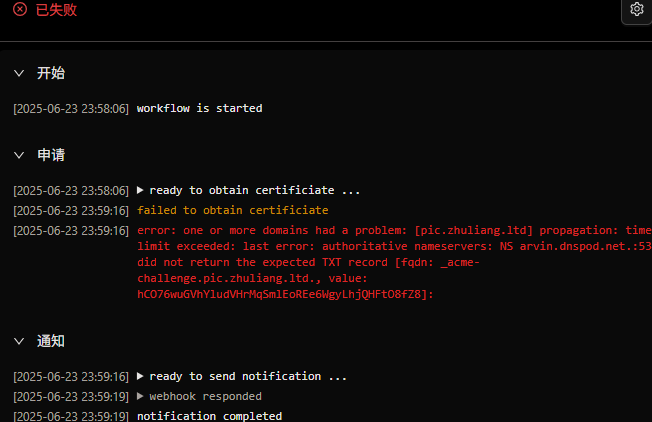Viewport: 652px width, 422px height.
Task: Expand the ready to send notification triangle
Action: (140, 376)
